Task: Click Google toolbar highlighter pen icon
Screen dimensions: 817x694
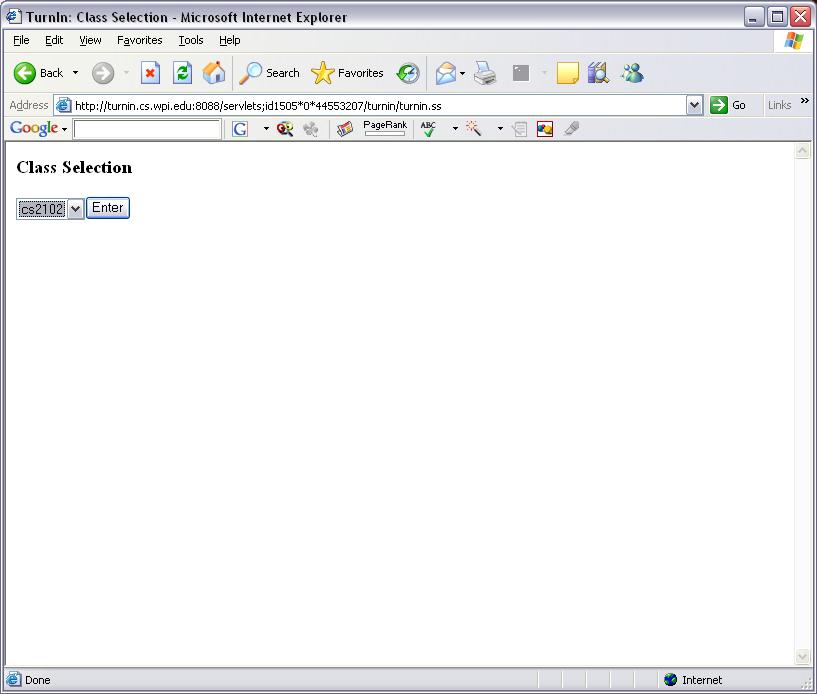Action: click(x=572, y=129)
